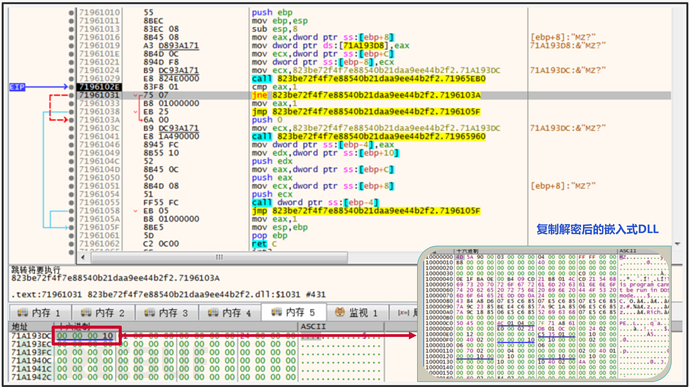Click the ASCII column header in dump
This screenshot has height=387, width=690.
(x=313, y=327)
